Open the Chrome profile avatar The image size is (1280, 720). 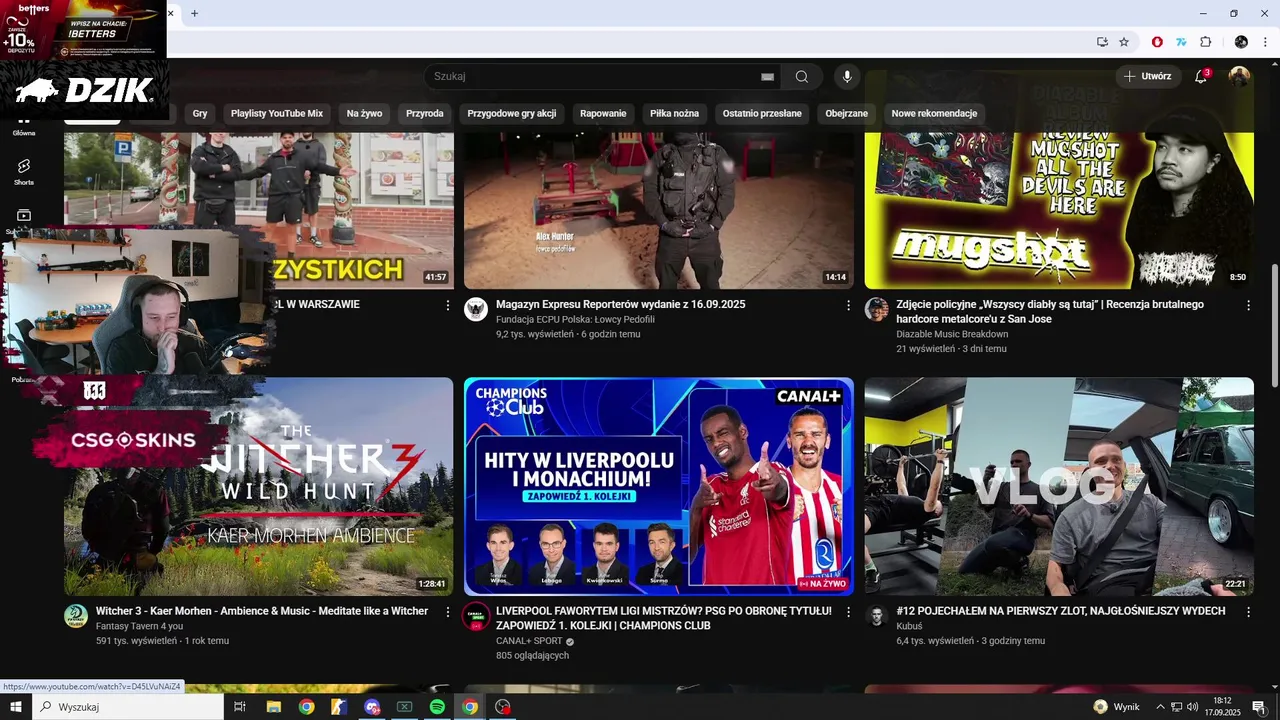click(1241, 42)
